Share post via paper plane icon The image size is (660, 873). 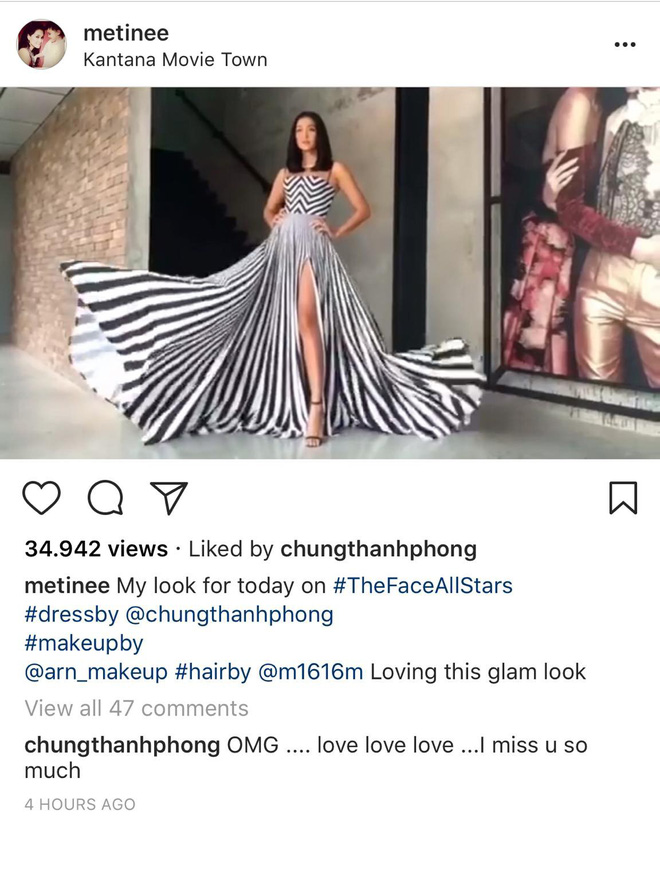point(169,497)
